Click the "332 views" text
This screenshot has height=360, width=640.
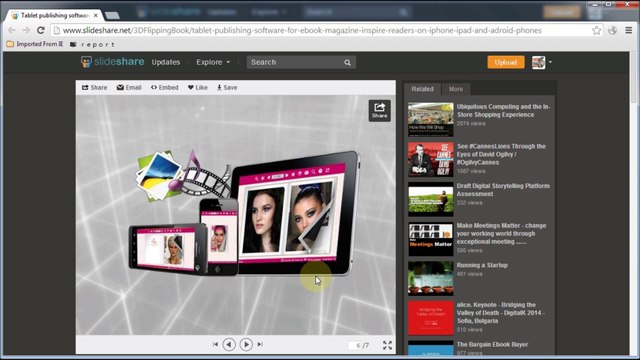point(469,202)
